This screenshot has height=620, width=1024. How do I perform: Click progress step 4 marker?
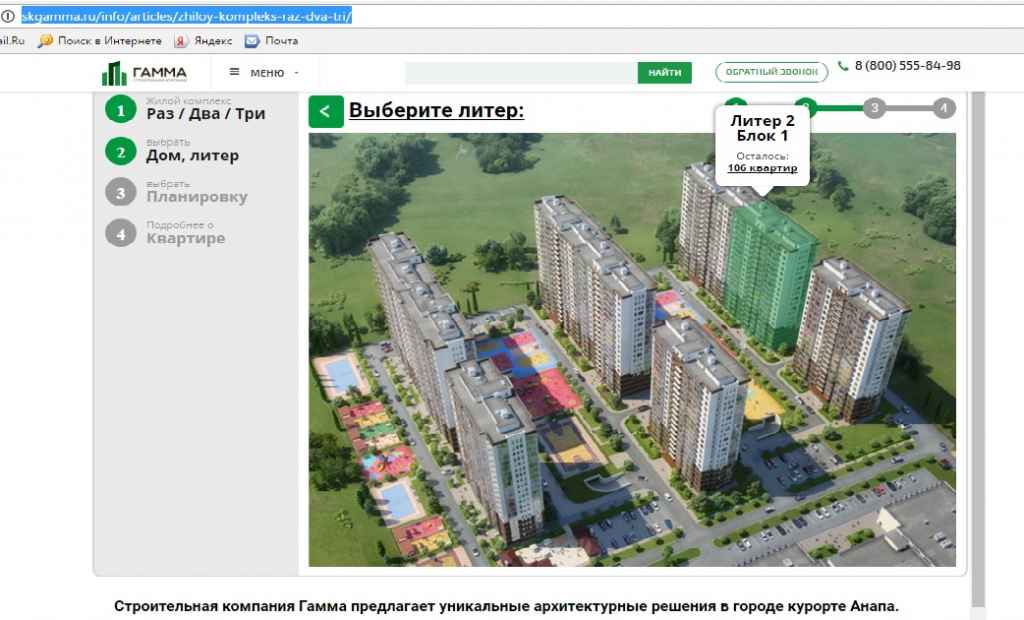pos(944,108)
